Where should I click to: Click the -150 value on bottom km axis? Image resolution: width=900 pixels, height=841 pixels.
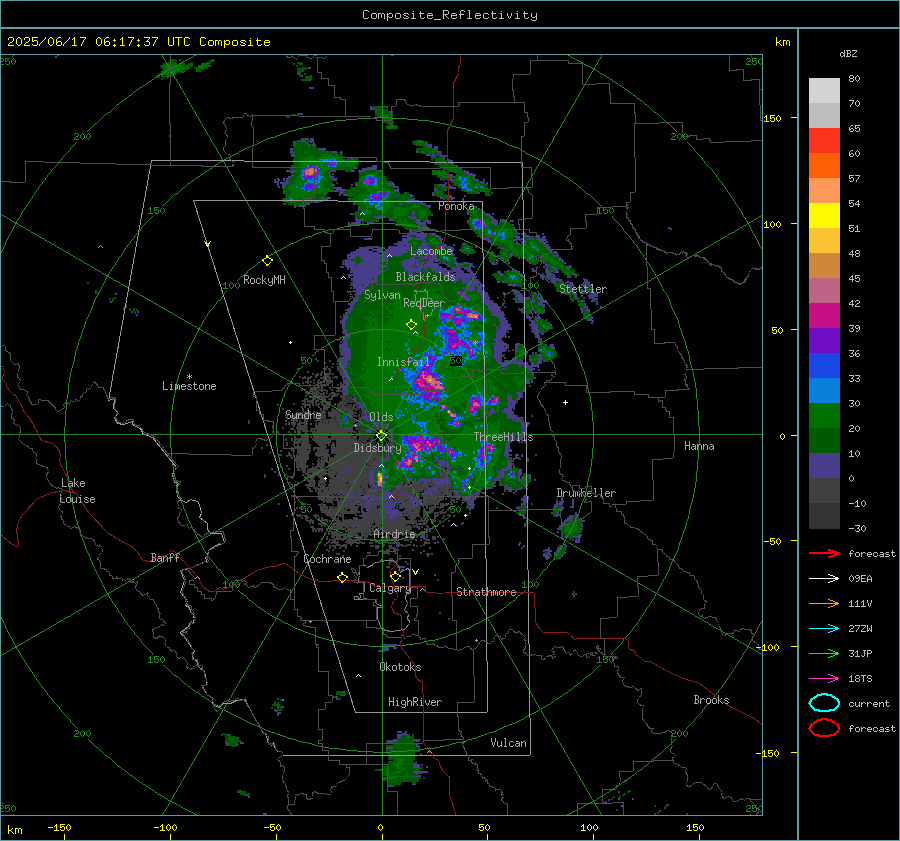59,827
